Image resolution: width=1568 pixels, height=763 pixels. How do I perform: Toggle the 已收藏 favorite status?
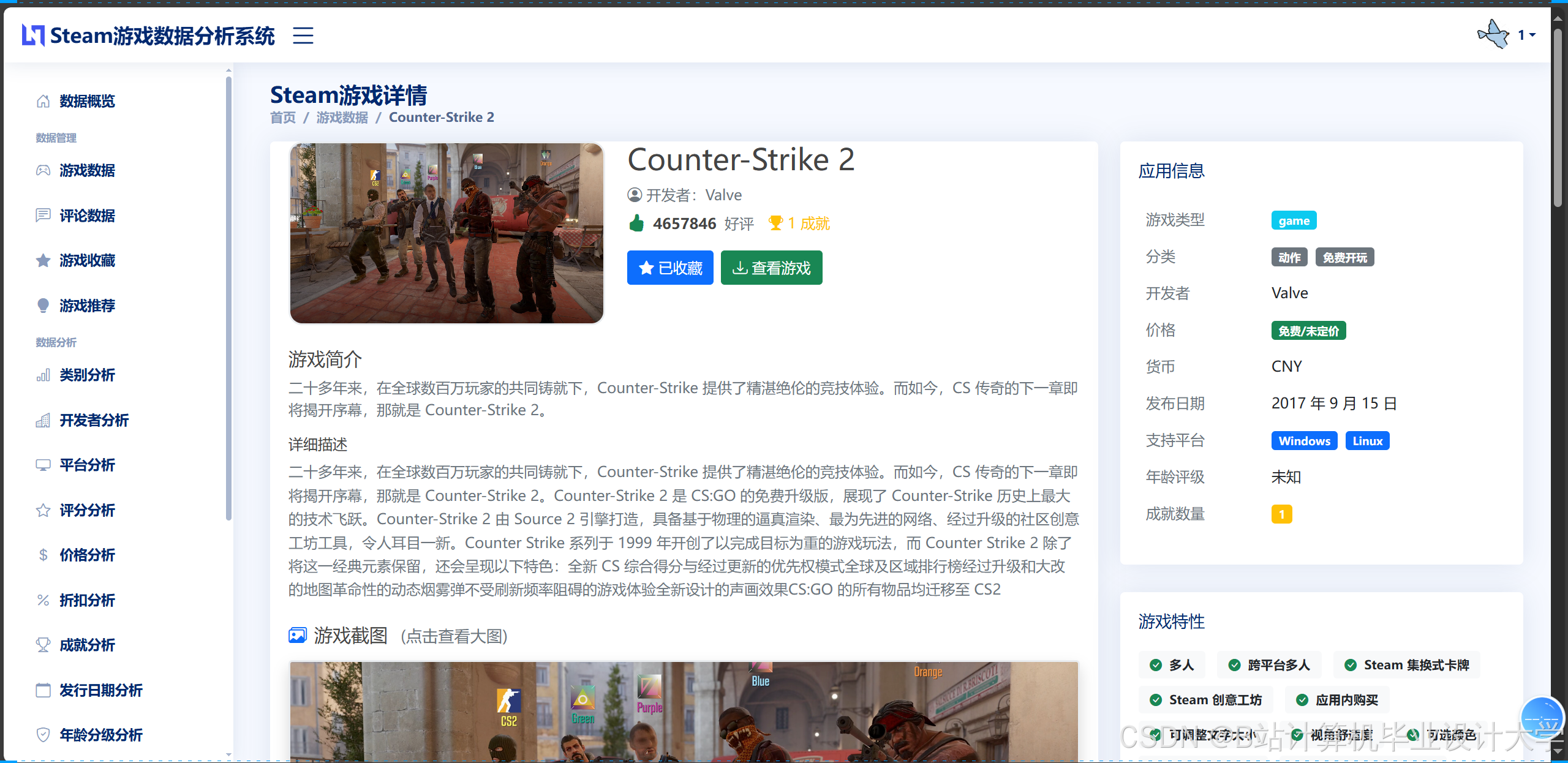point(670,268)
